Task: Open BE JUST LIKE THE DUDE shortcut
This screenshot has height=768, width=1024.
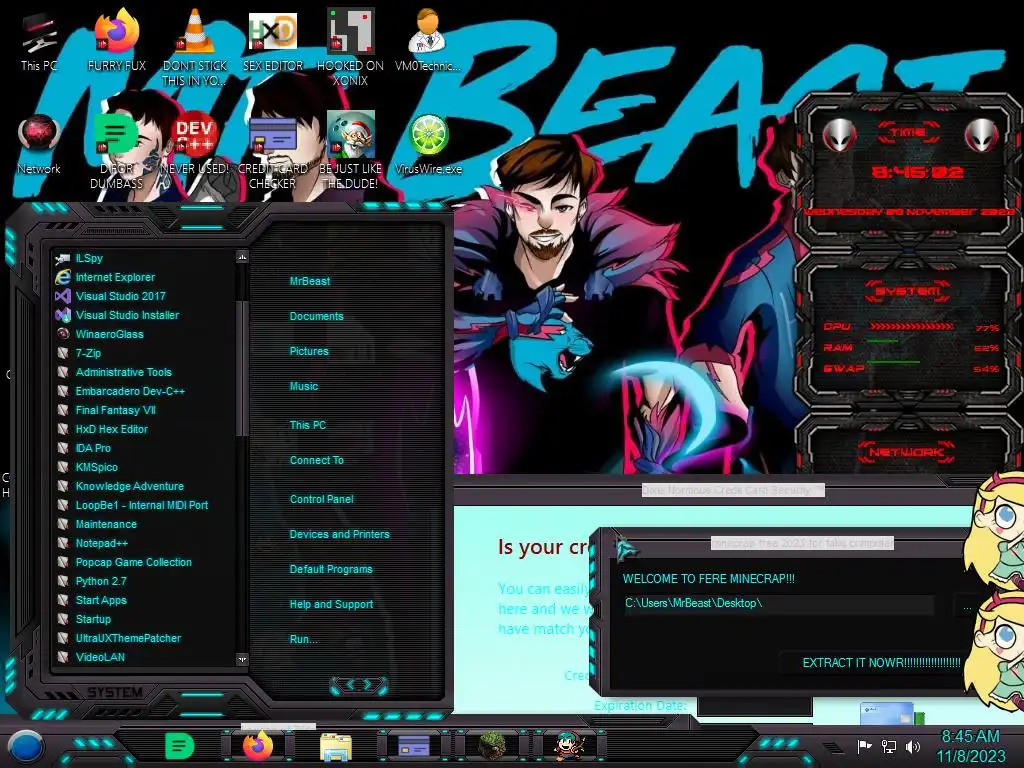Action: point(350,152)
